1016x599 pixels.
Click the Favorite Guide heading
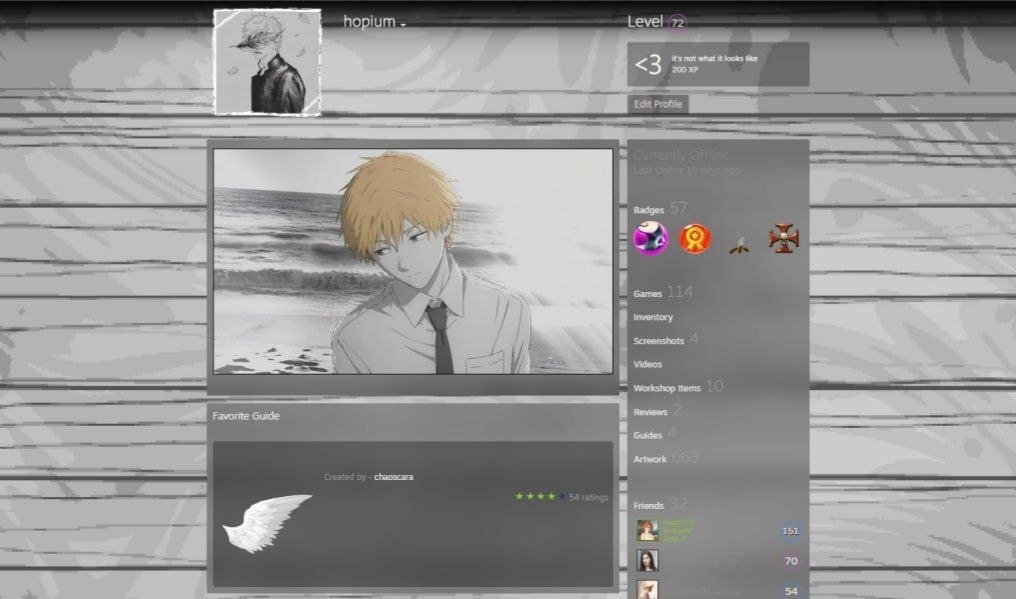[246, 416]
